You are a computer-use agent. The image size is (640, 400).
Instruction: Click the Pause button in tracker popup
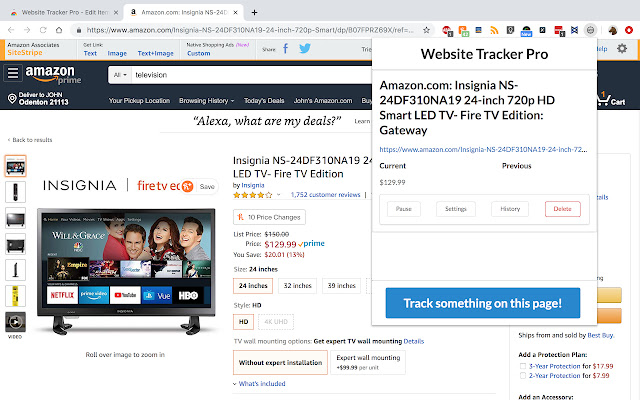(x=404, y=209)
